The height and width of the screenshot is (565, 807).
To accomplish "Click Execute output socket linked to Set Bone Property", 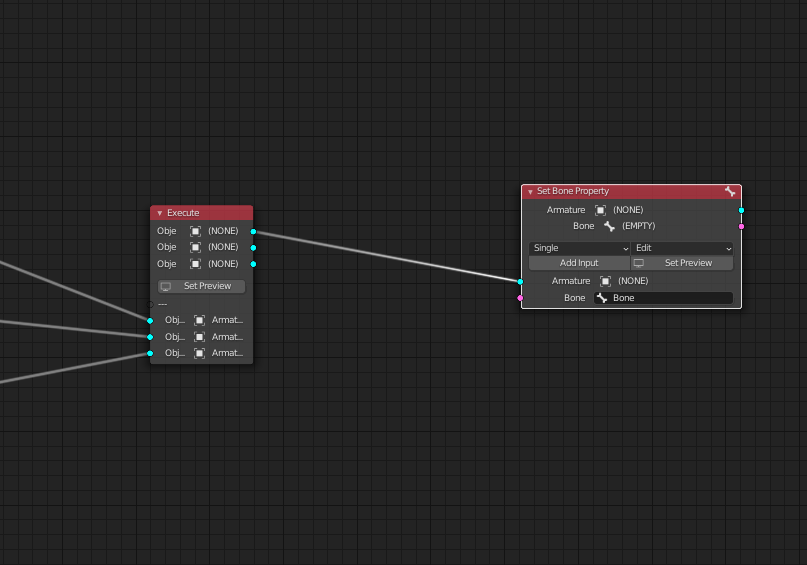I will point(253,232).
